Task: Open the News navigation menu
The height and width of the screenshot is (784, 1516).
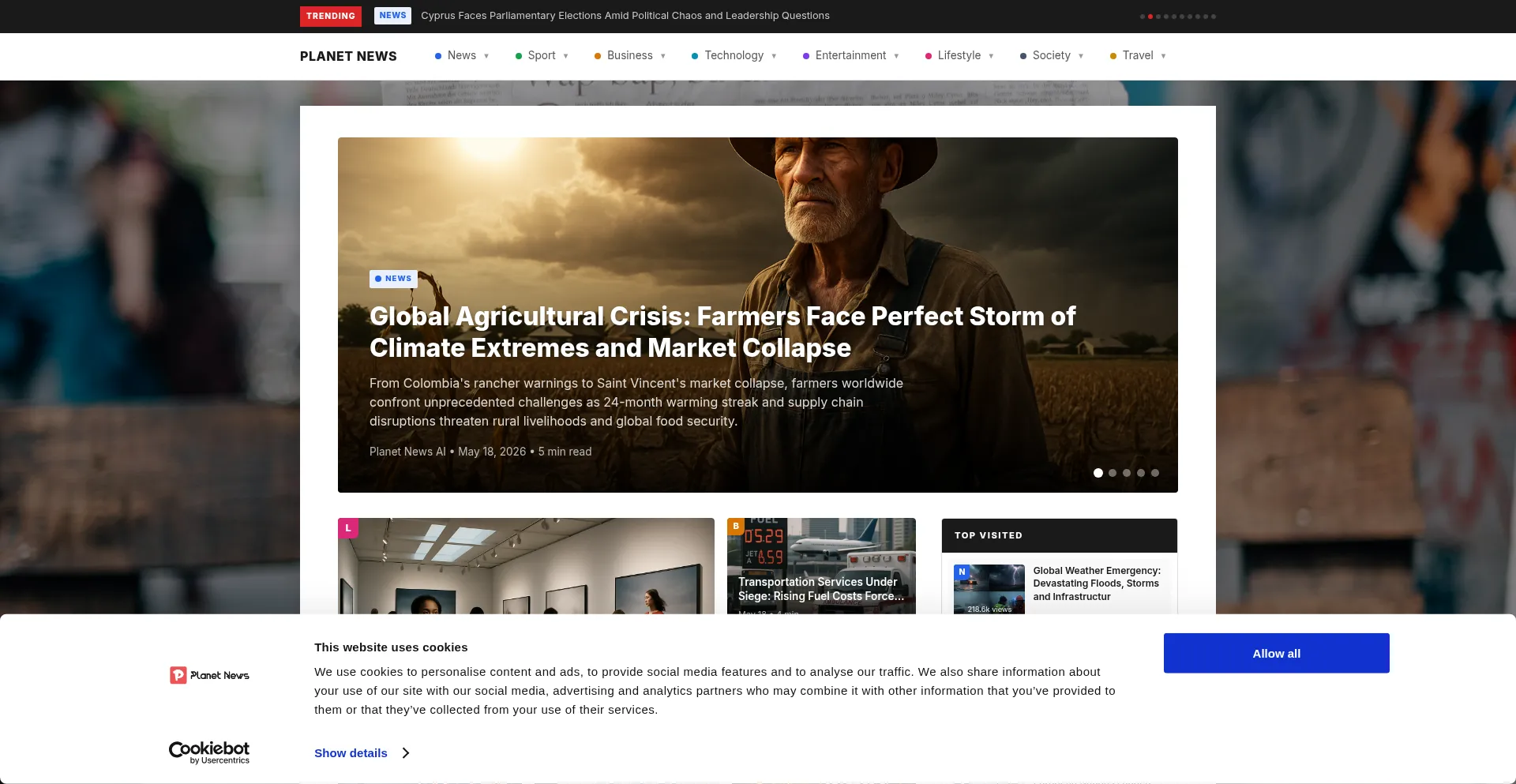Action: pos(462,56)
